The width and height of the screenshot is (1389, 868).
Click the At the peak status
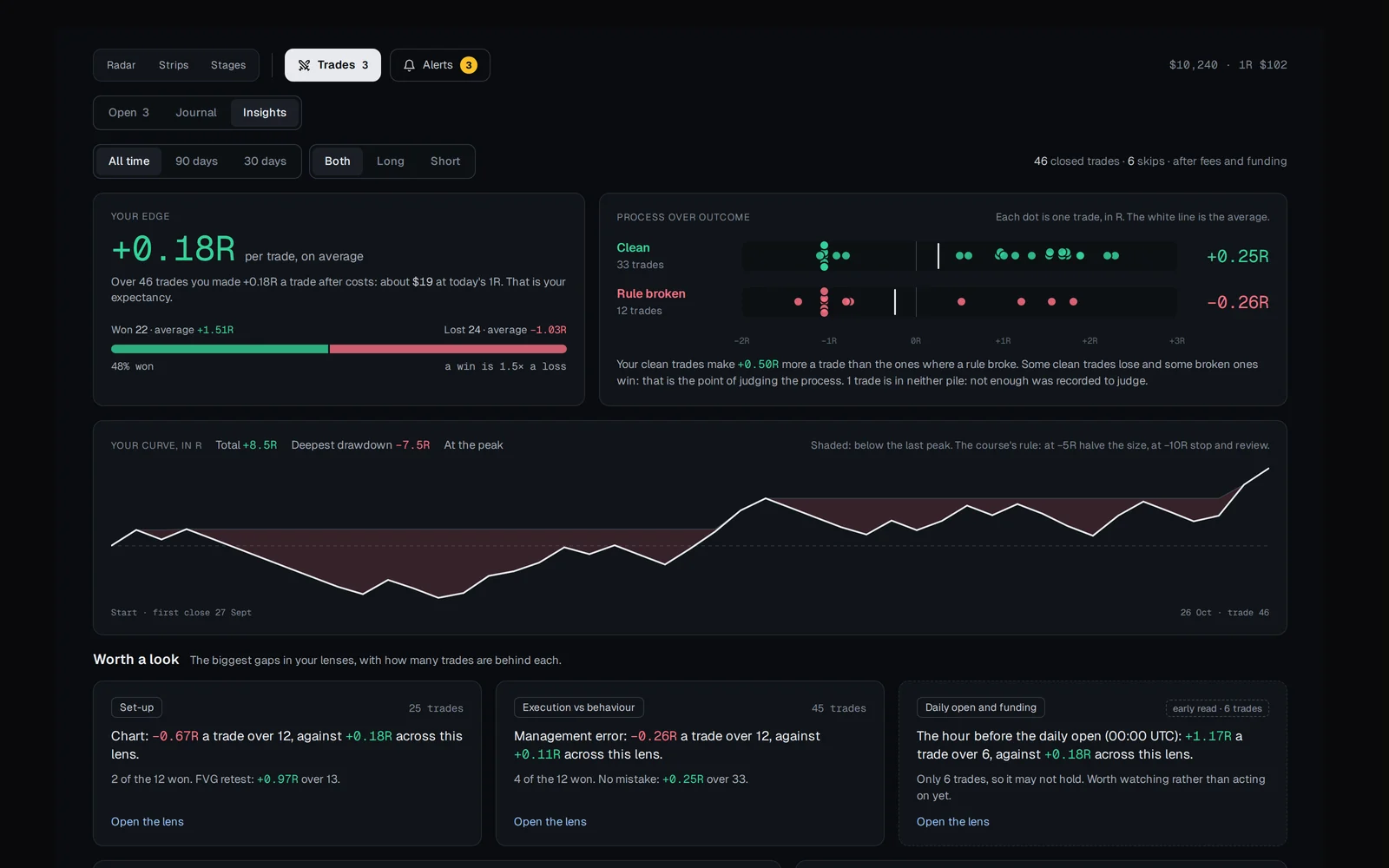click(x=473, y=445)
